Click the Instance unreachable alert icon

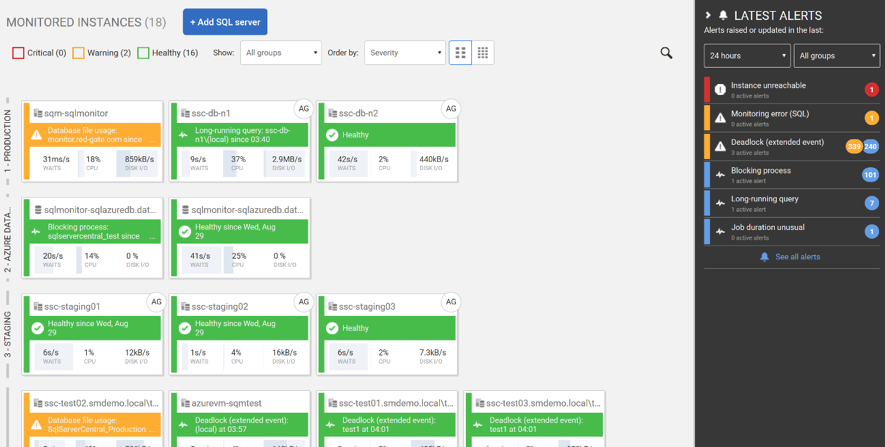[720, 89]
